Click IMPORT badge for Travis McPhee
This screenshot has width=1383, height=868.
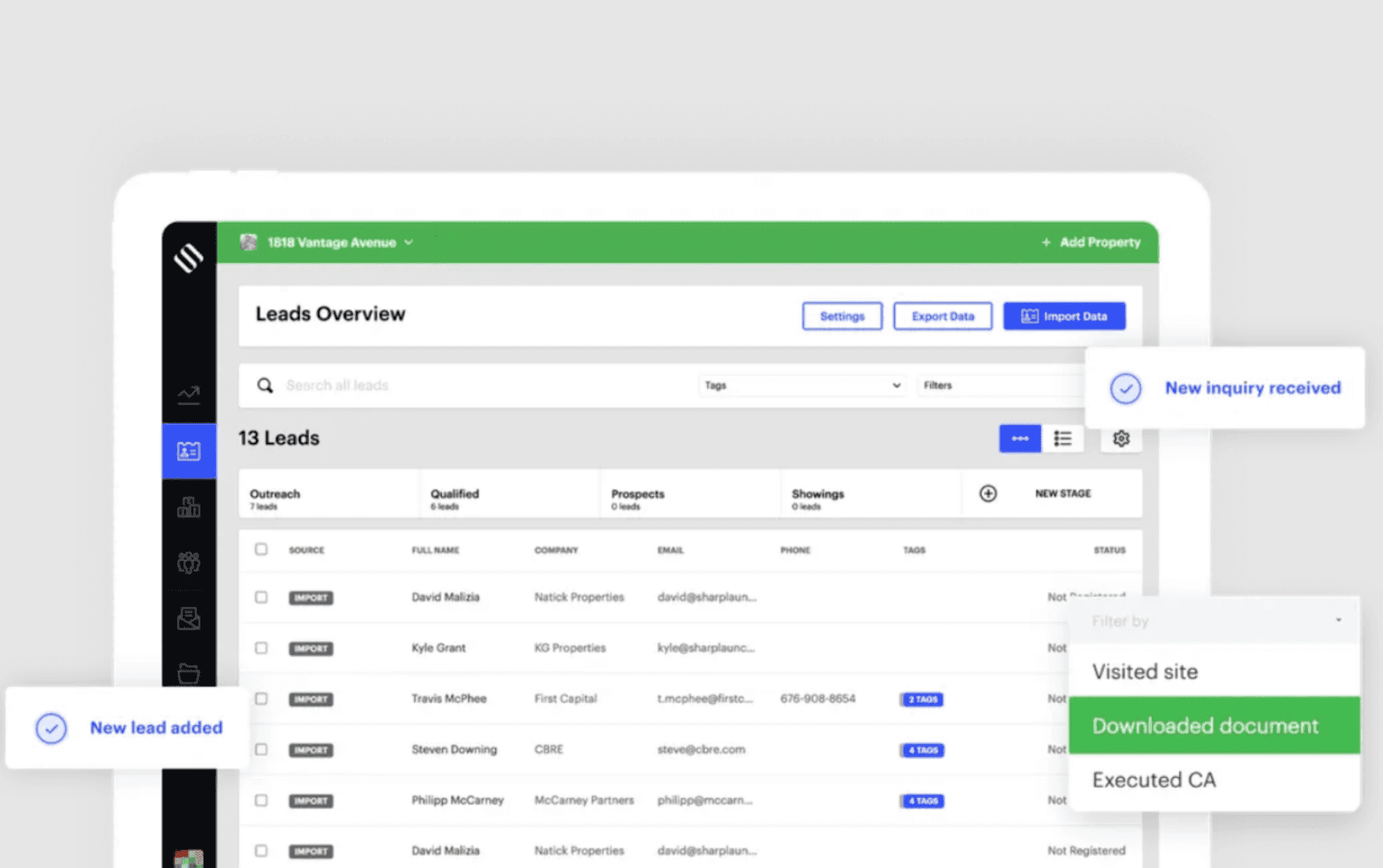[310, 699]
